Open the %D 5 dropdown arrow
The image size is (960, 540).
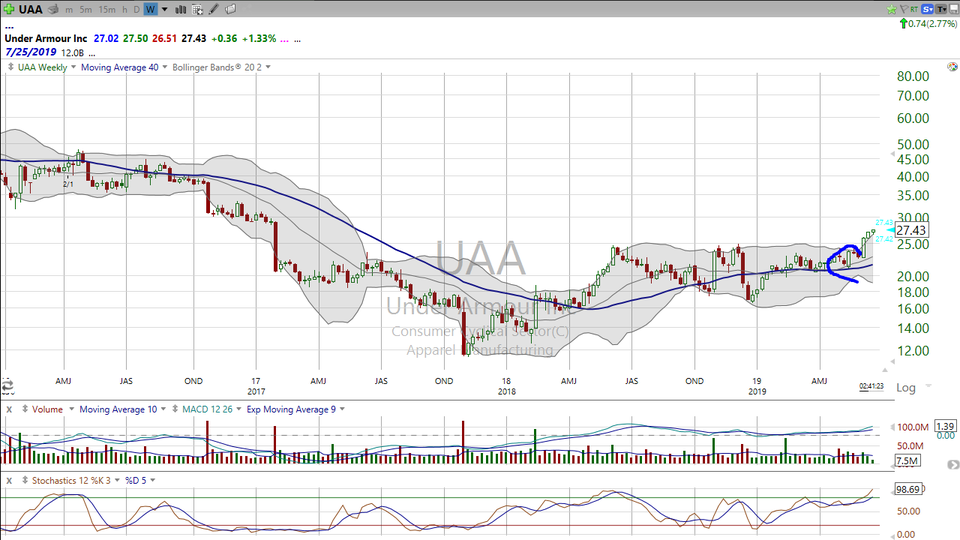coord(152,481)
